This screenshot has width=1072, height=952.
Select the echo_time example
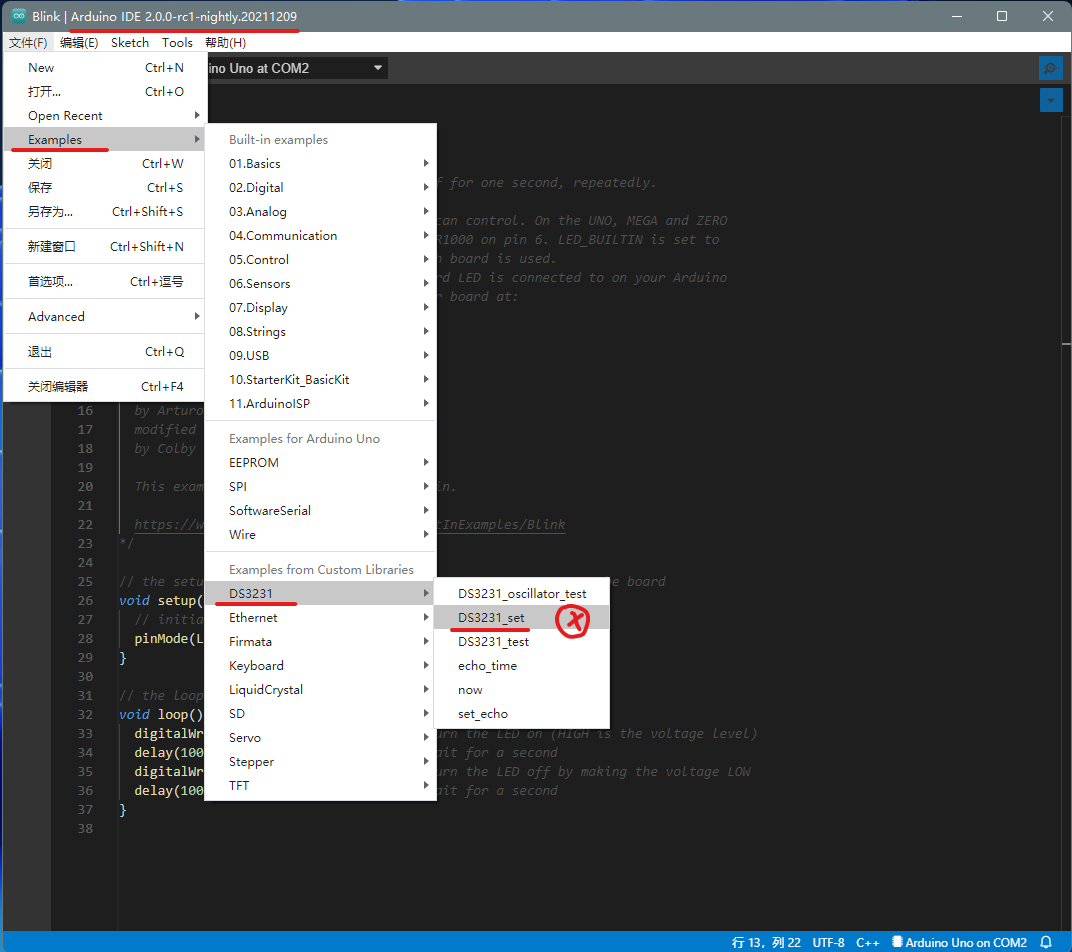click(x=487, y=665)
